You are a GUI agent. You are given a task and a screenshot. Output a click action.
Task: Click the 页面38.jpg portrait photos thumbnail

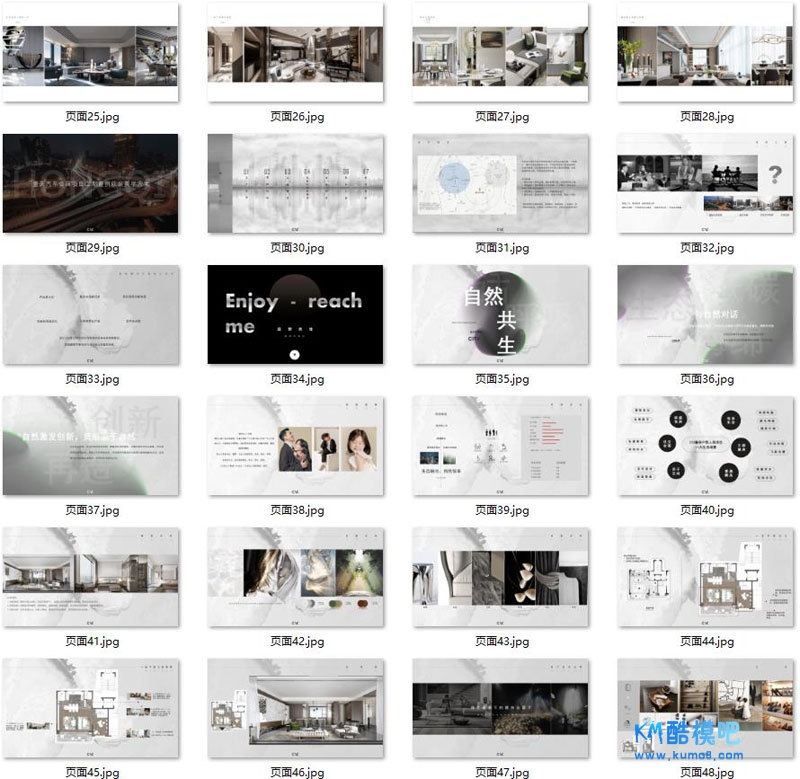[x=296, y=445]
